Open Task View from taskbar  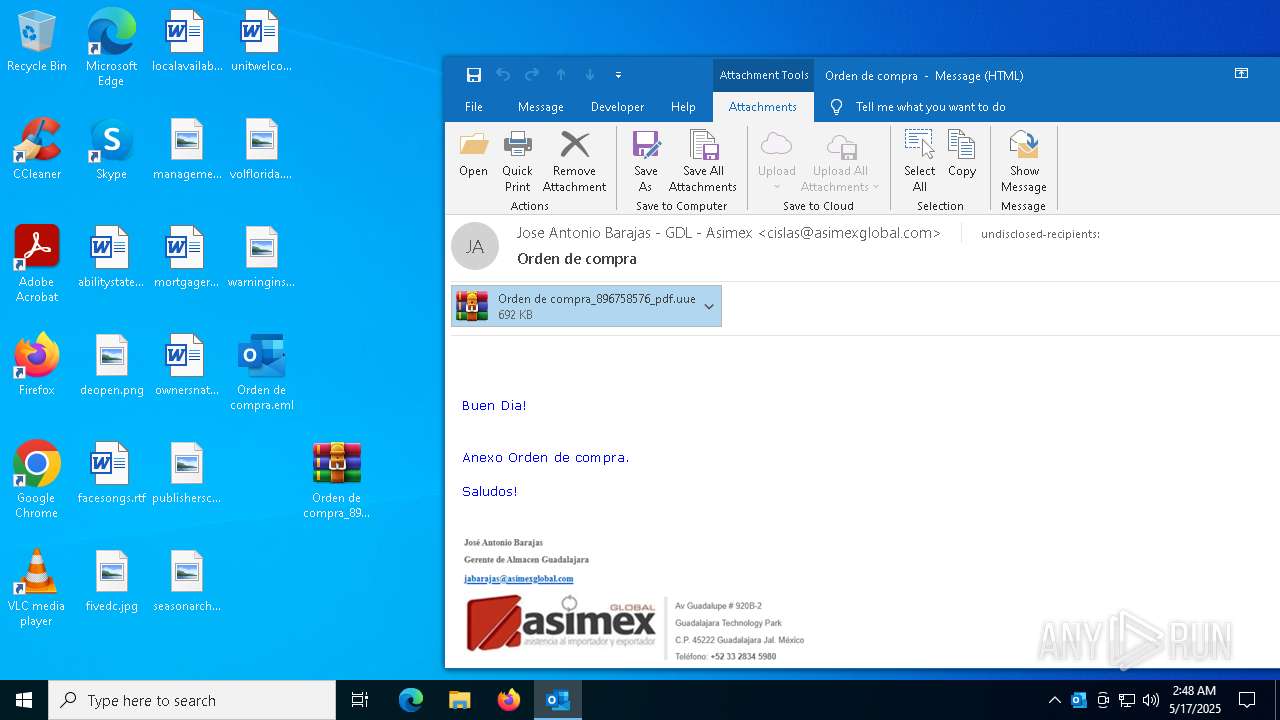(360, 700)
